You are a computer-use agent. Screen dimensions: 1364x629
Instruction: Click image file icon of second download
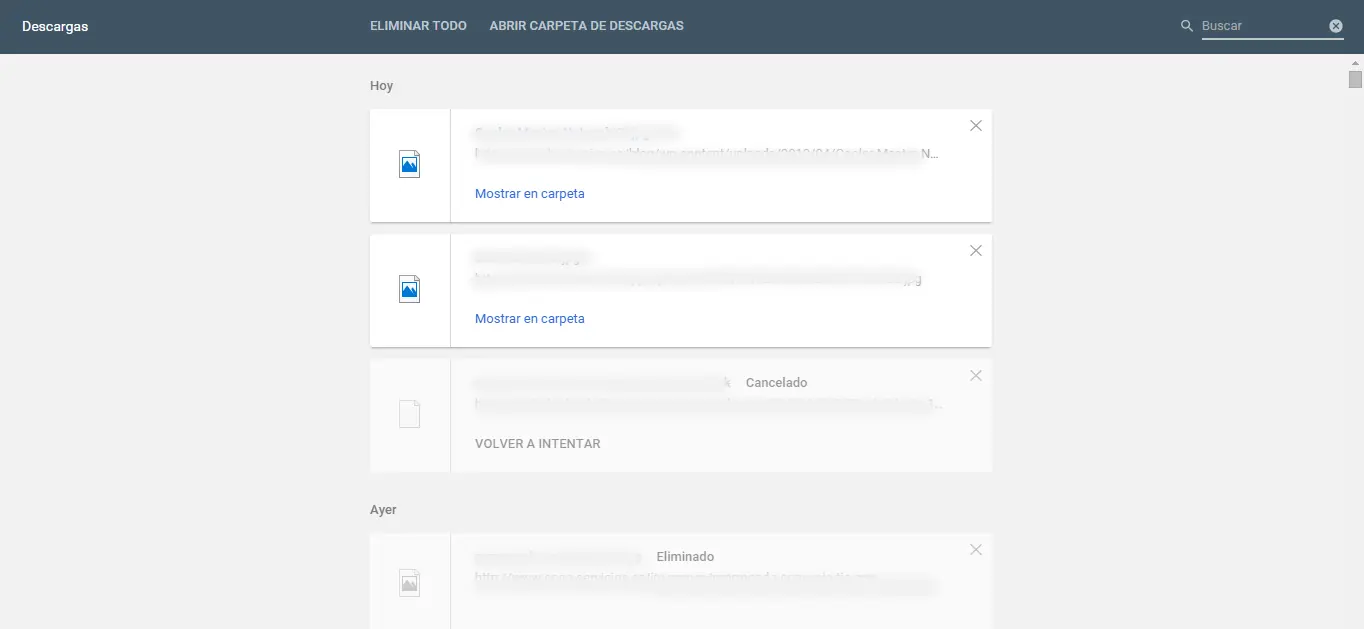point(409,290)
